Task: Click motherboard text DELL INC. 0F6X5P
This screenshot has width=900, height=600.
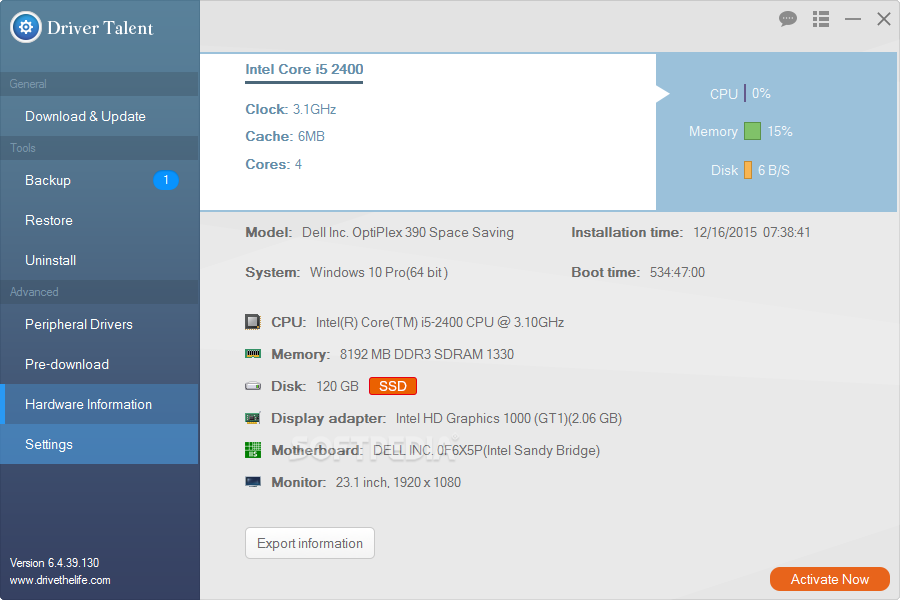Action: tap(428, 450)
